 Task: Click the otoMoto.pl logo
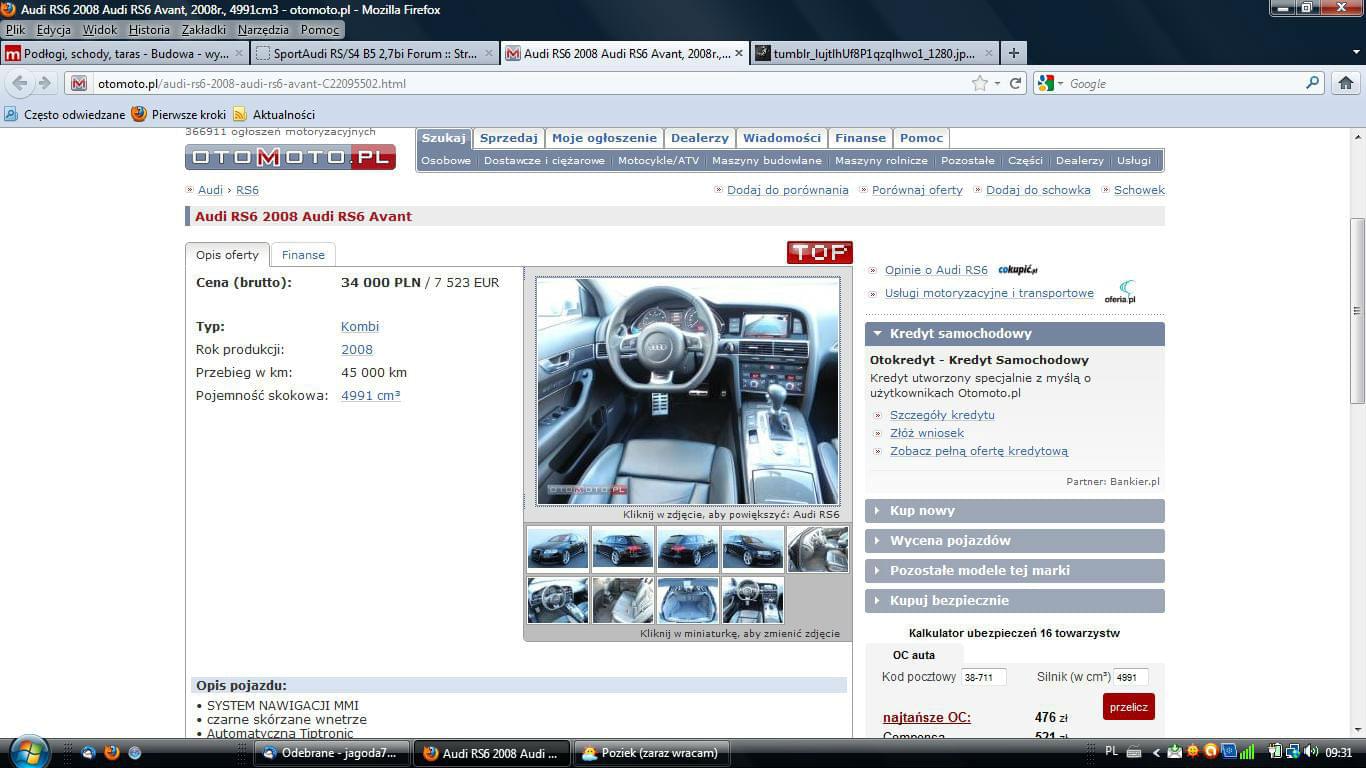pyautogui.click(x=290, y=157)
